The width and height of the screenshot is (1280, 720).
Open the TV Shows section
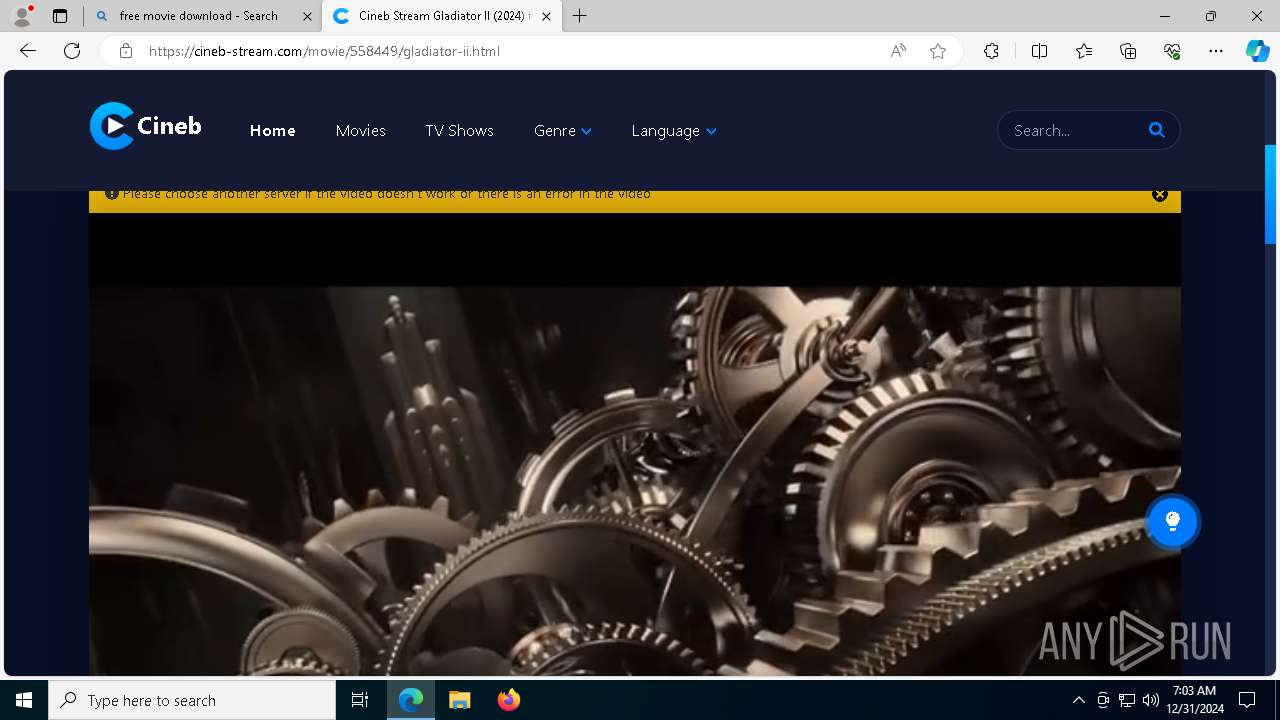pyautogui.click(x=459, y=131)
